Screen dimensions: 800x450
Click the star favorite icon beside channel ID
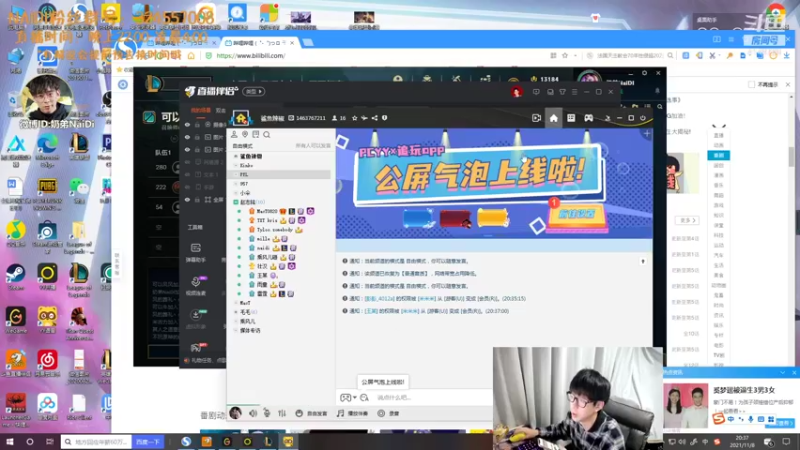(355, 118)
